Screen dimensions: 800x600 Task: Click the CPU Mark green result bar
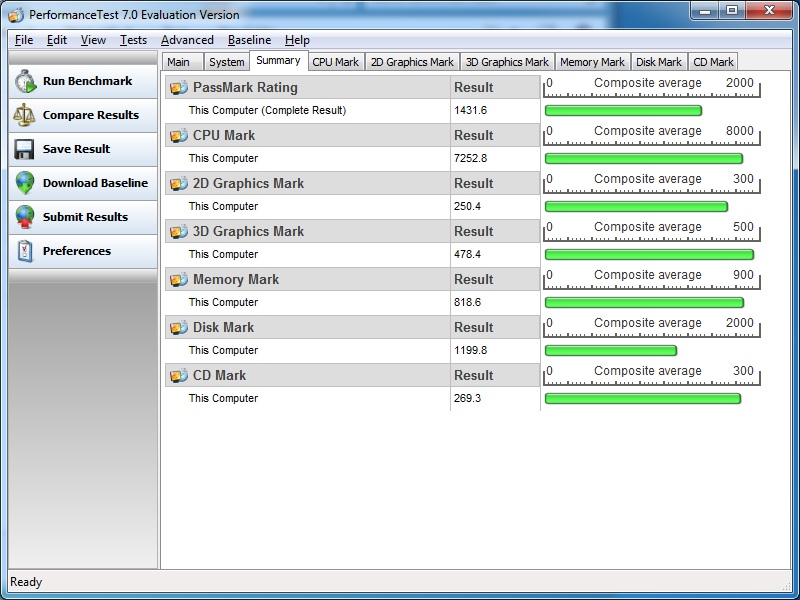point(644,159)
